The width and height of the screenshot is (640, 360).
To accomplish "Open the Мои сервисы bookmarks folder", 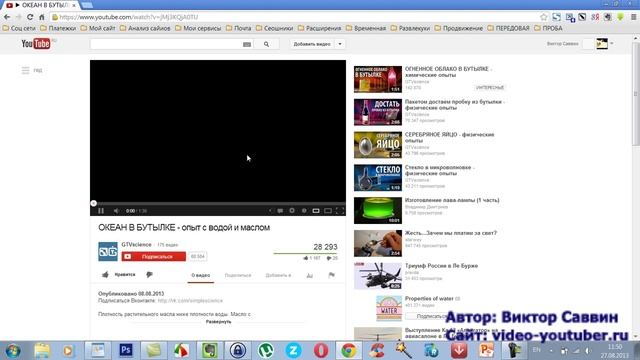I will 198,28.
